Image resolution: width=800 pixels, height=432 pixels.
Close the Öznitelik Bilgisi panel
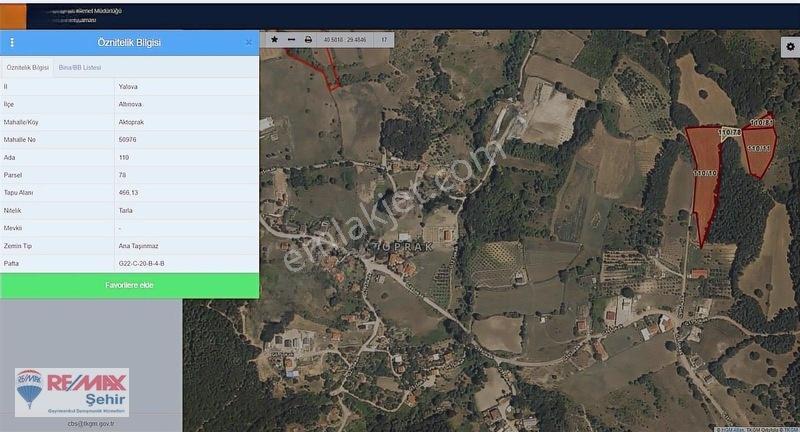click(248, 42)
